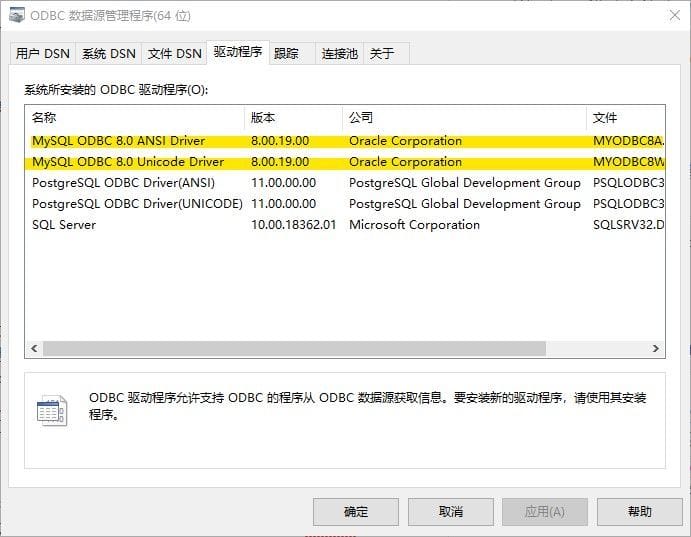Viewport: 691px width, 537px height.
Task: Click the horizontal scrollbar thumb in driver list
Action: pyautogui.click(x=294, y=348)
